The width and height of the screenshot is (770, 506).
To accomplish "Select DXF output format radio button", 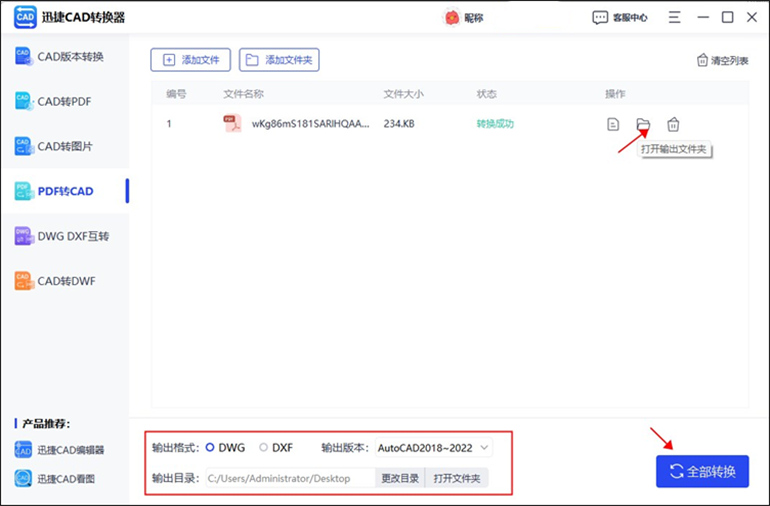I will pos(264,448).
